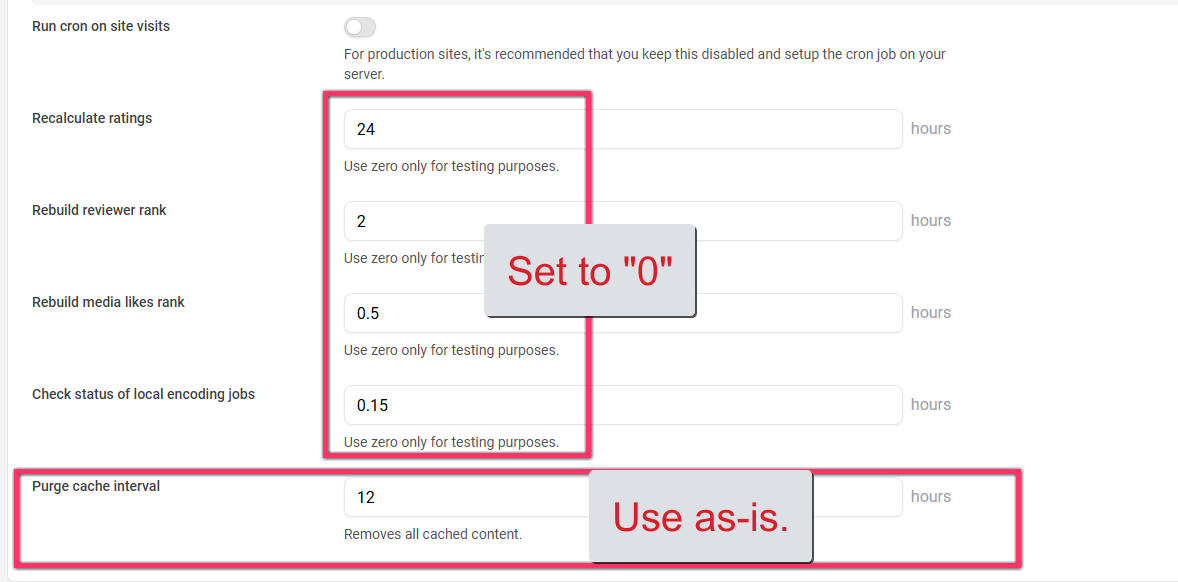Click the Rebuild media likes rank label
Image resolution: width=1178 pixels, height=582 pixels.
point(108,302)
